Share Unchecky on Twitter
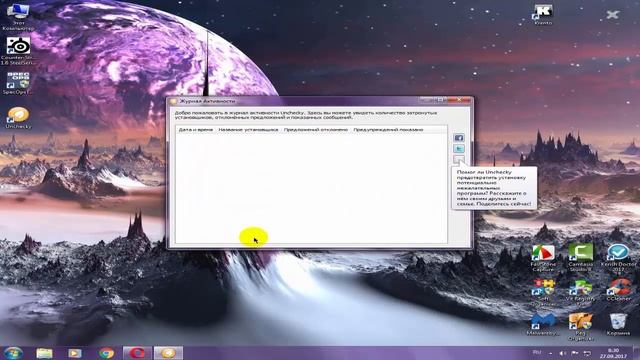The height and width of the screenshot is (360, 640). (x=459, y=149)
